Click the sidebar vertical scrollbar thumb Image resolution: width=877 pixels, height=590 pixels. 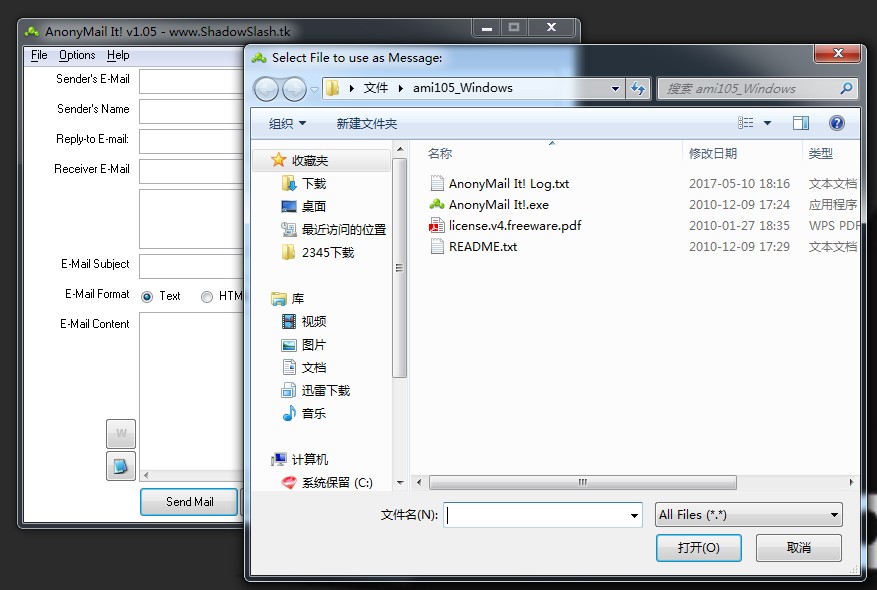coord(399,267)
